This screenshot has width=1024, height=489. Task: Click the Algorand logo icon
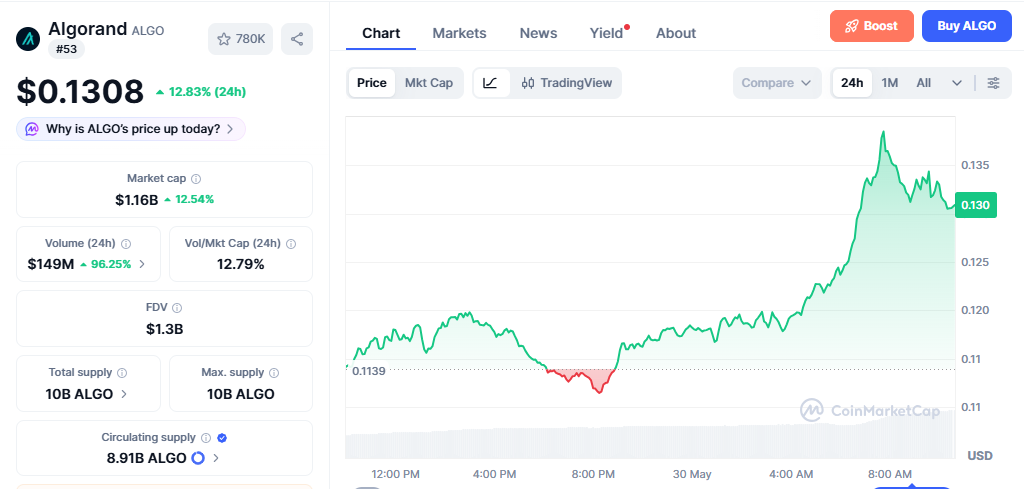(x=28, y=39)
